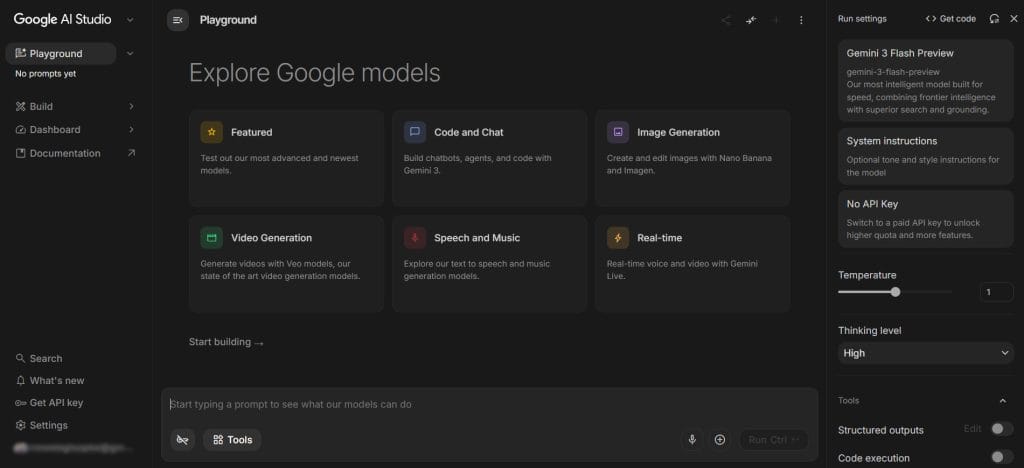Click the blurred account email at the sidebar bottom

click(x=71, y=448)
